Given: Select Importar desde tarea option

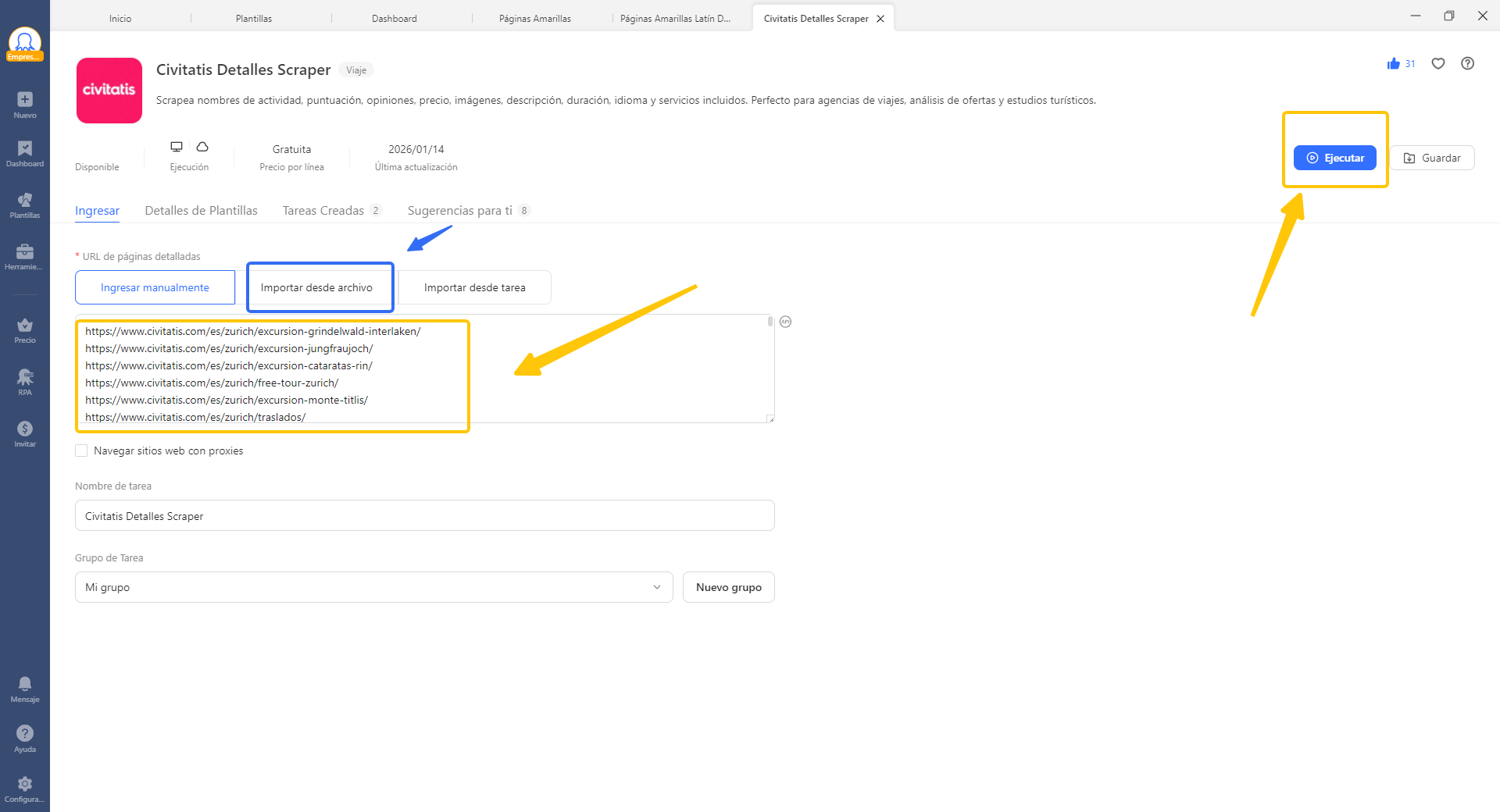Looking at the screenshot, I should (x=474, y=287).
